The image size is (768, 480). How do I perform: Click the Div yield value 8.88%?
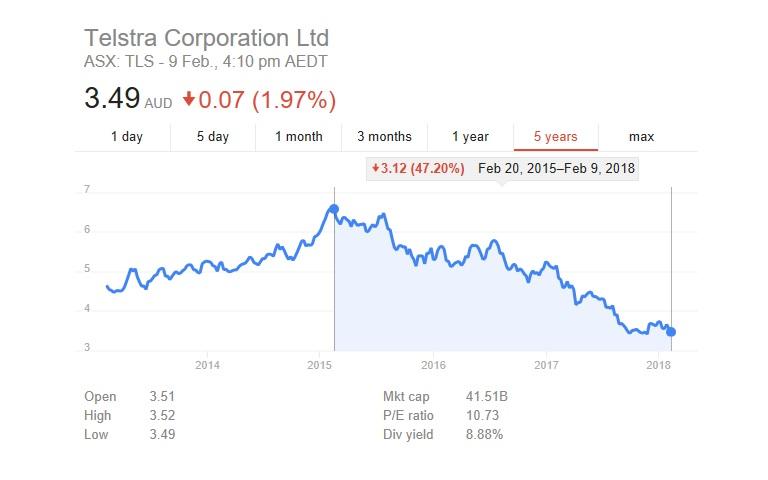tap(484, 434)
